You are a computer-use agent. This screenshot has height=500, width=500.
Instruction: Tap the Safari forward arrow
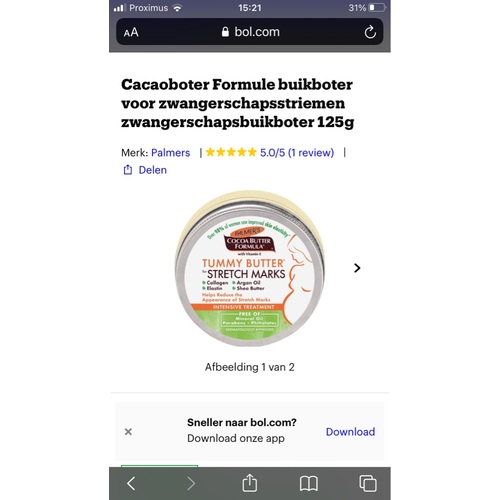(x=191, y=483)
